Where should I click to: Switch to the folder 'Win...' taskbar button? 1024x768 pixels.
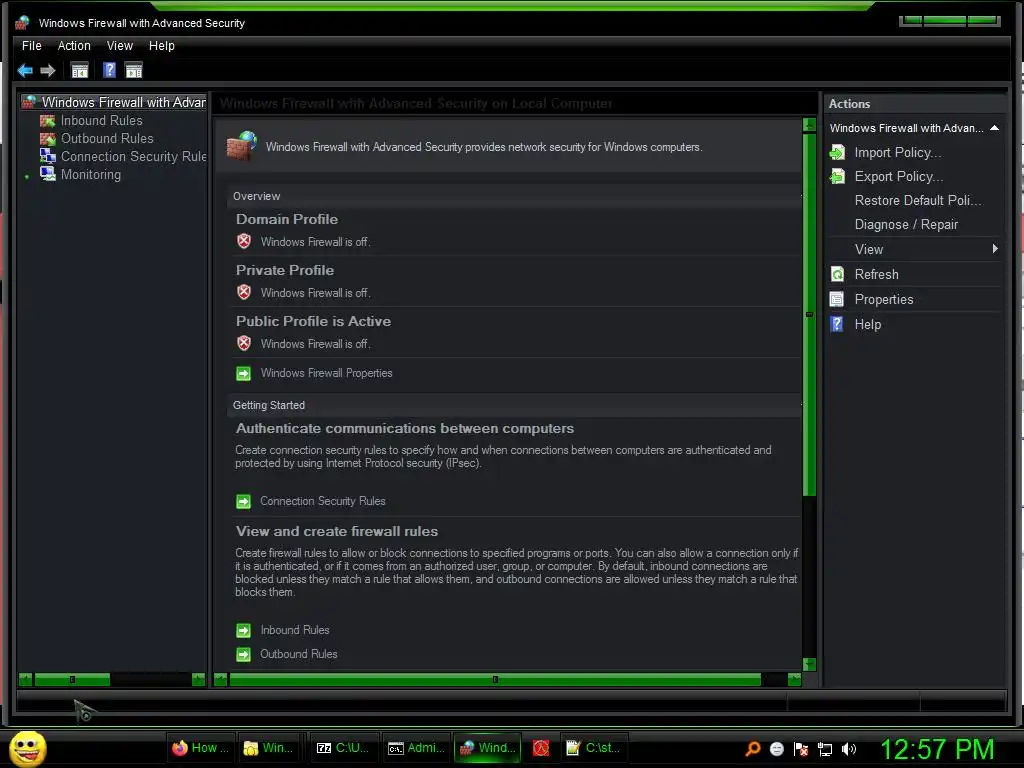[x=268, y=748]
